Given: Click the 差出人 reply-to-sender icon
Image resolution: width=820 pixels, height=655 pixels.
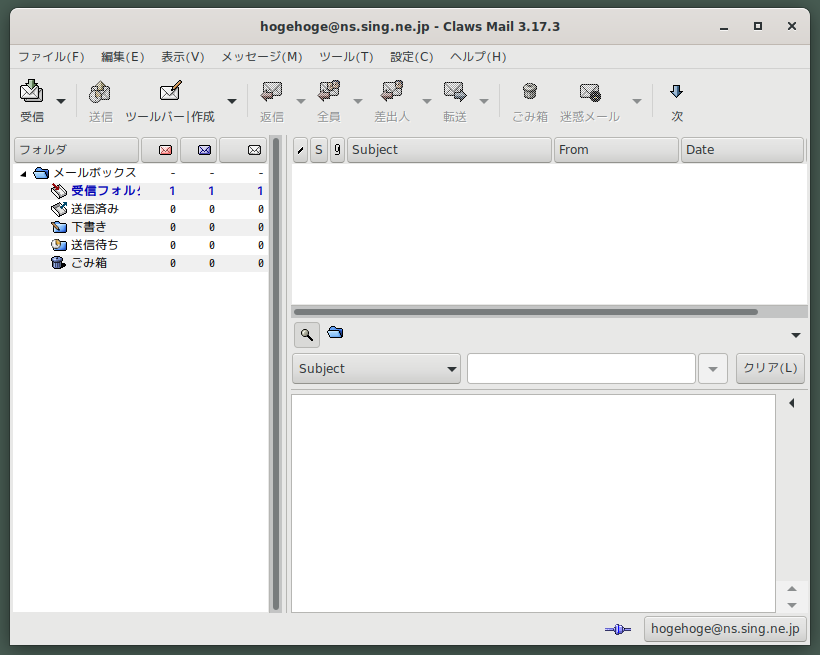Looking at the screenshot, I should (392, 92).
